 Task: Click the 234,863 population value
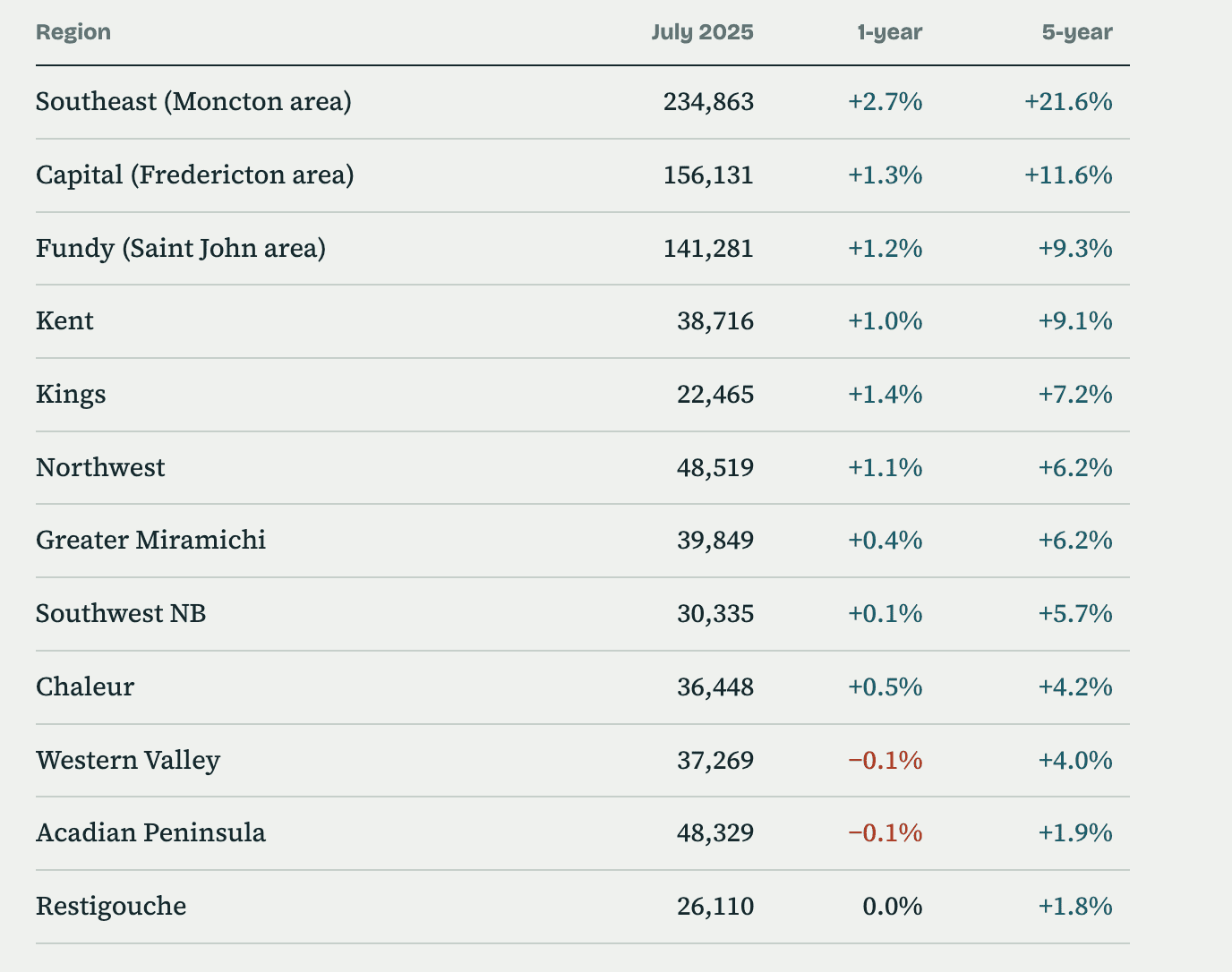[x=708, y=102]
